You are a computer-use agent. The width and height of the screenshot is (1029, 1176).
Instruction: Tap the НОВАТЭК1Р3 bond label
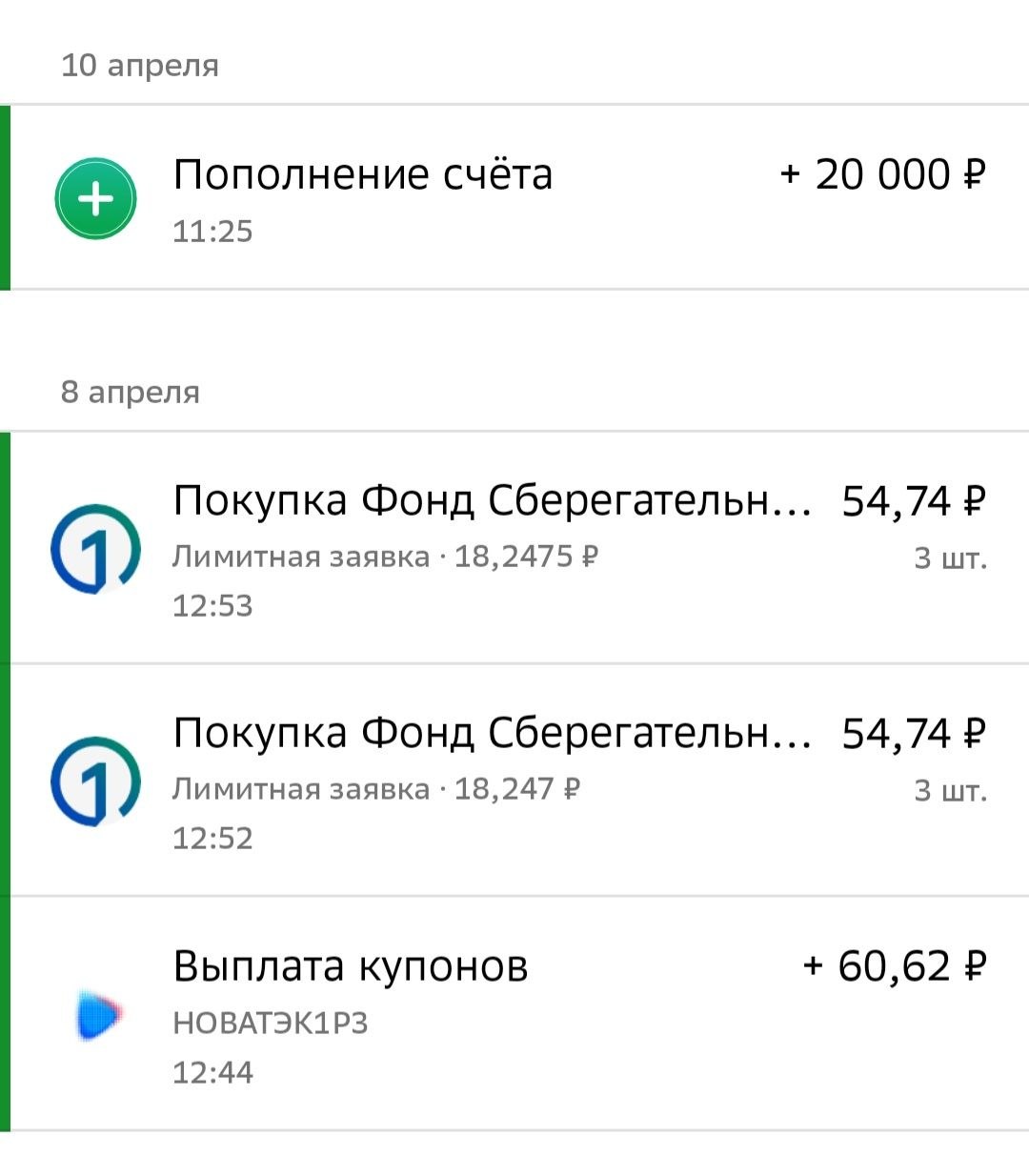pos(270,1024)
